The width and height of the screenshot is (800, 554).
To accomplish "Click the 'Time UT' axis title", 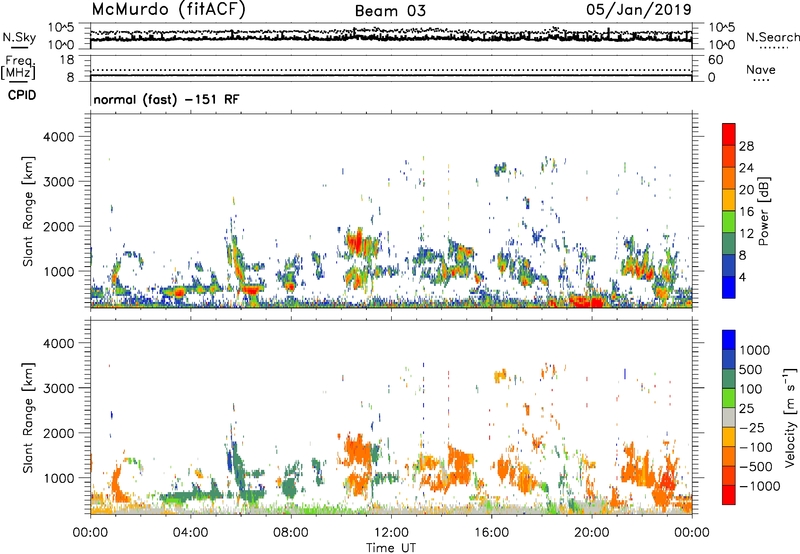I will coord(391,548).
